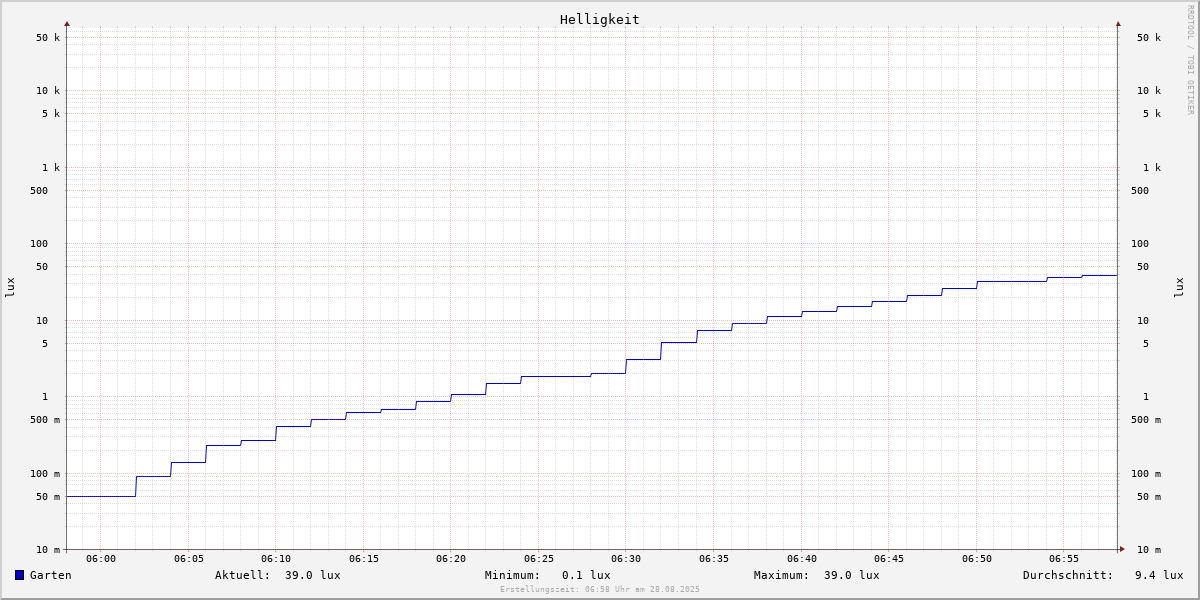The height and width of the screenshot is (600, 1200).
Task: Click the 10 k label on right axis
Action: point(1149,91)
